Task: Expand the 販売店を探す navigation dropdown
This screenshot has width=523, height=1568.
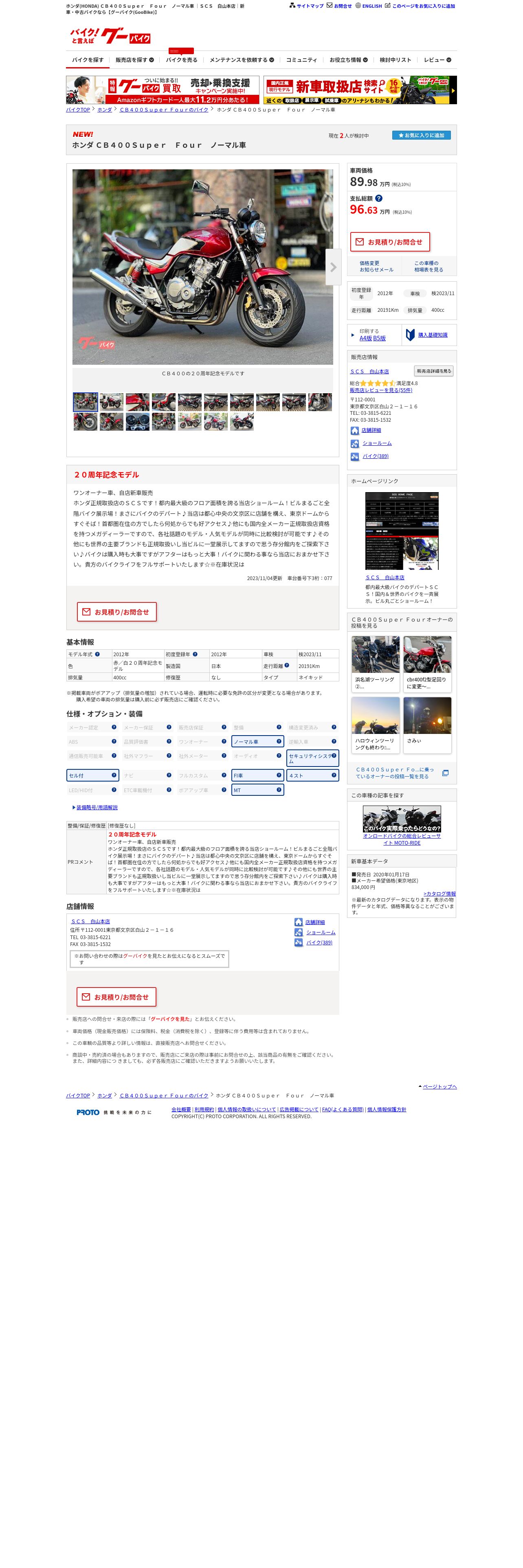Action: pyautogui.click(x=134, y=60)
